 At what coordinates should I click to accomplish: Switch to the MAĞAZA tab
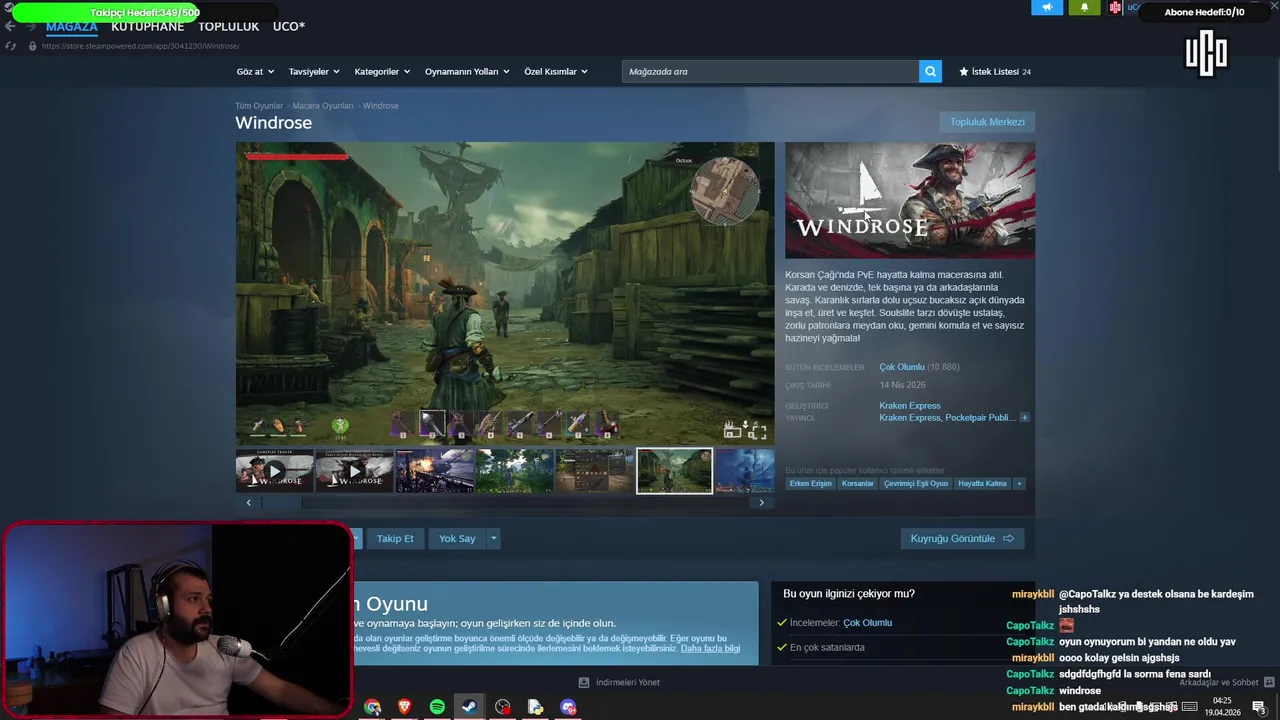[x=72, y=27]
